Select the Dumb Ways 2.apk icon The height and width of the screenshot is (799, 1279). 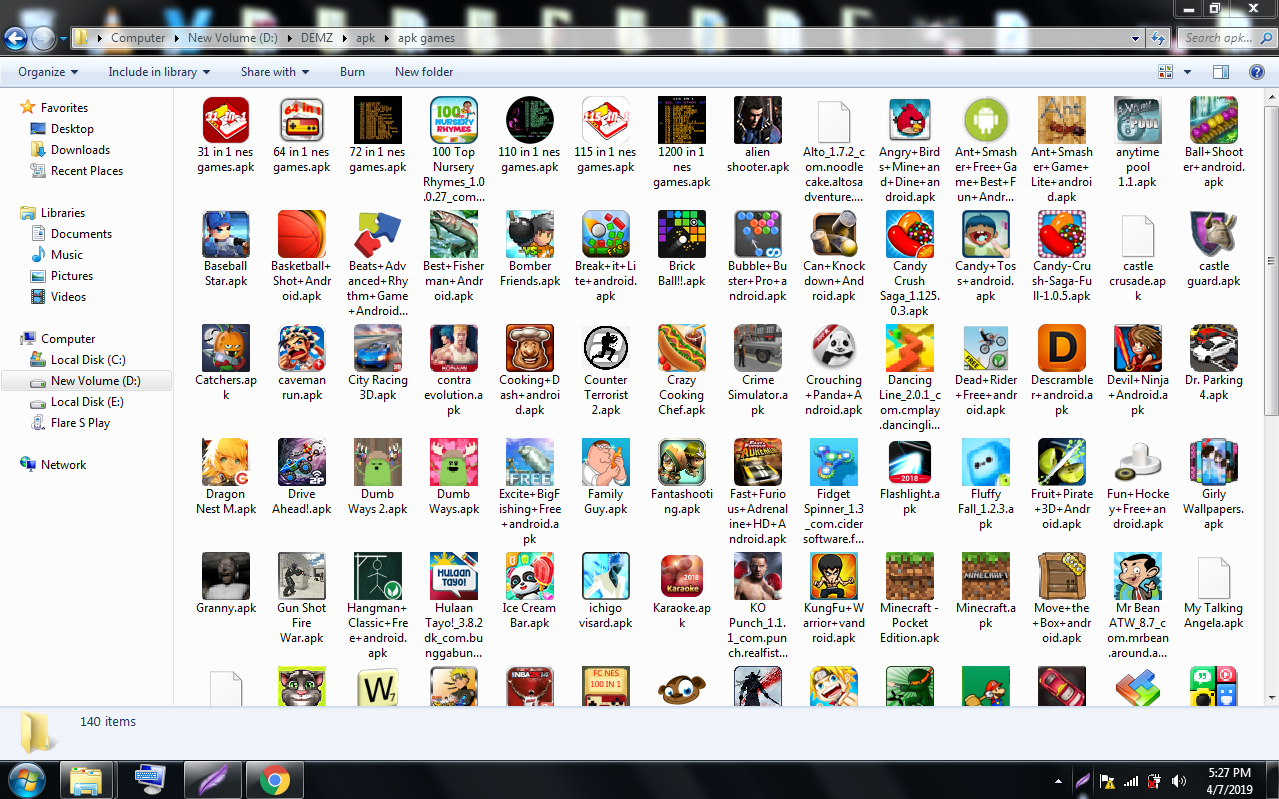[x=377, y=462]
